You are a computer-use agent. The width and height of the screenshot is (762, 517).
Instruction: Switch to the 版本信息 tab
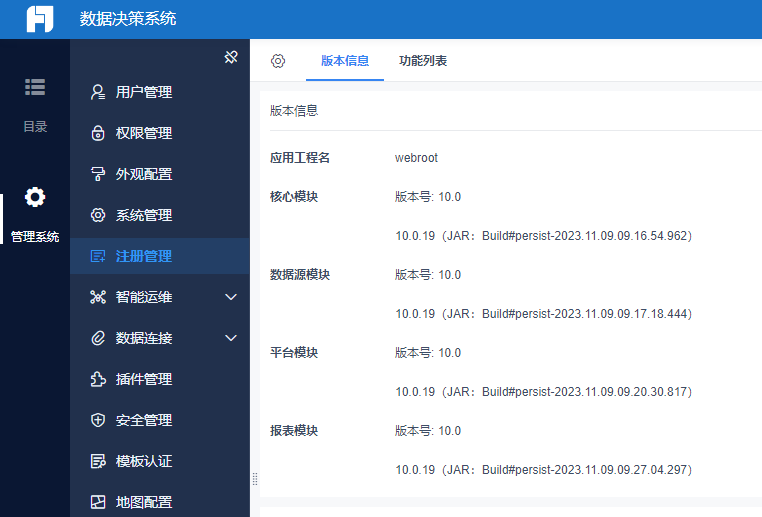[345, 61]
